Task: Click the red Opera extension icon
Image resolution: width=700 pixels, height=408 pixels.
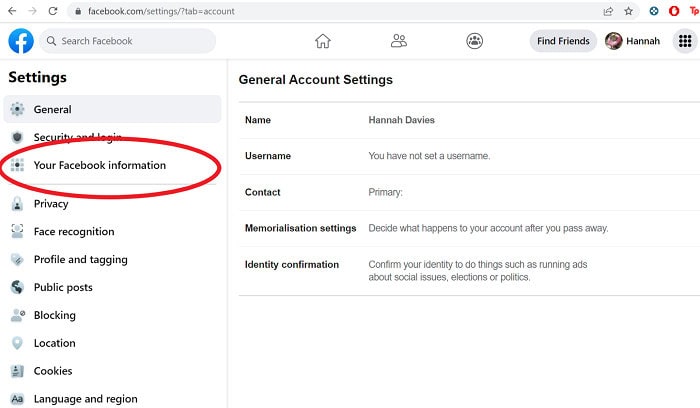Action: coord(674,11)
